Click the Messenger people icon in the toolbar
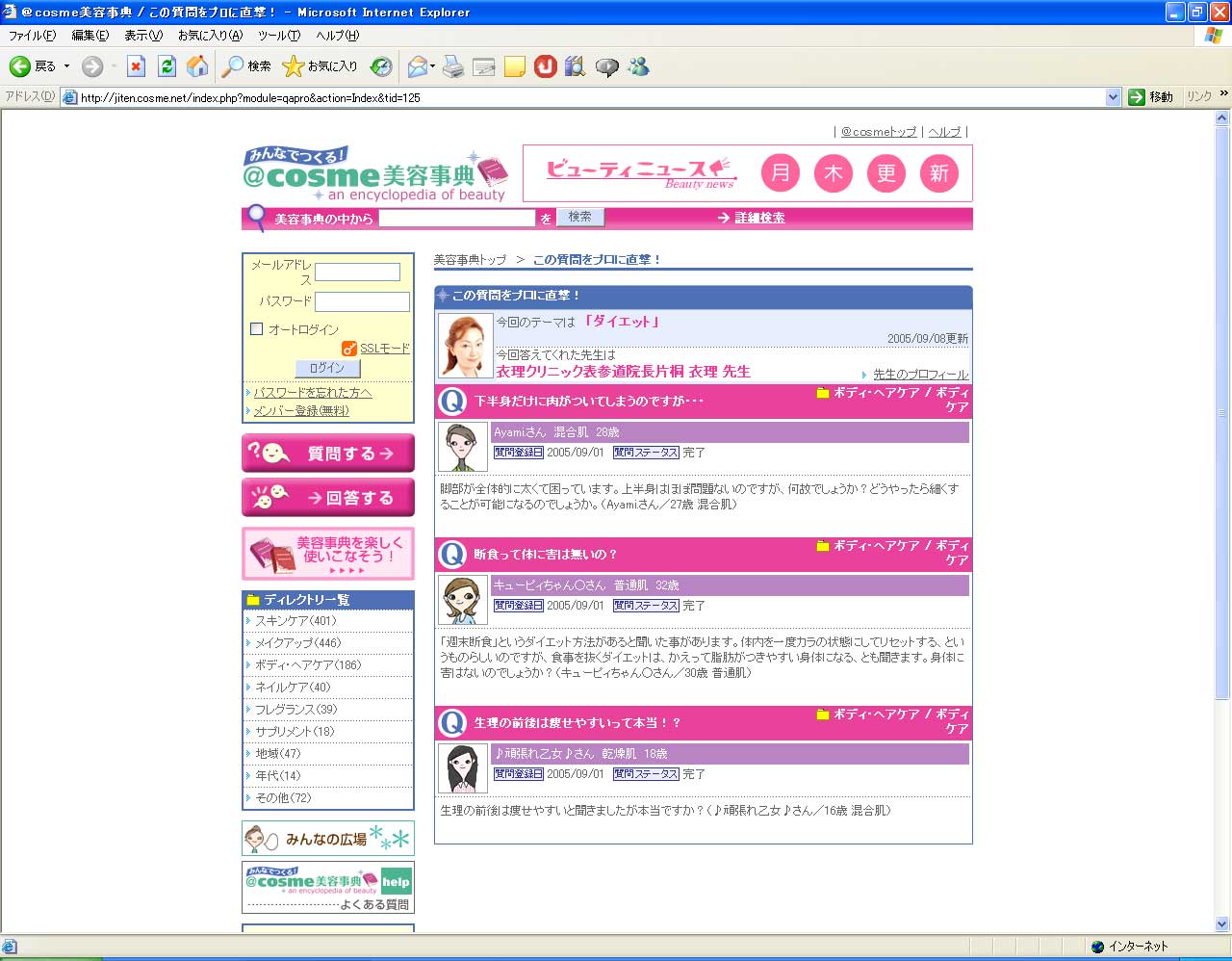 [638, 66]
